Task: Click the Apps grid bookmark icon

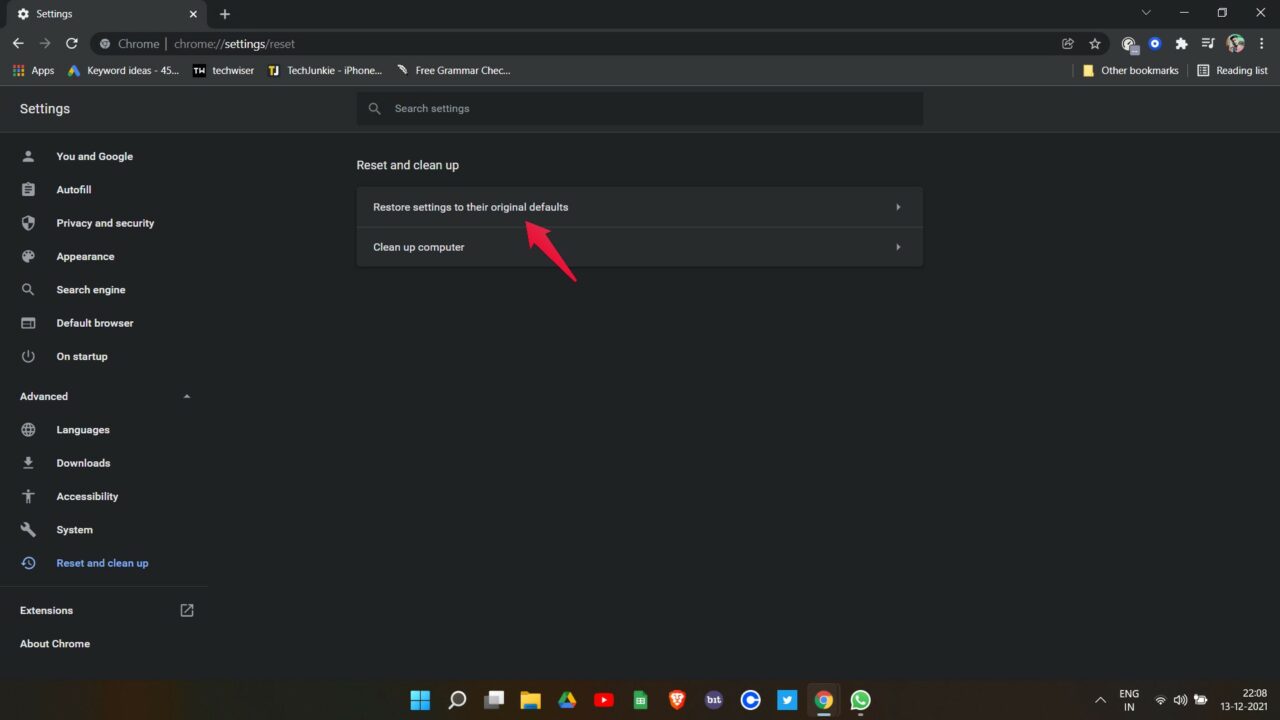Action: click(x=18, y=71)
